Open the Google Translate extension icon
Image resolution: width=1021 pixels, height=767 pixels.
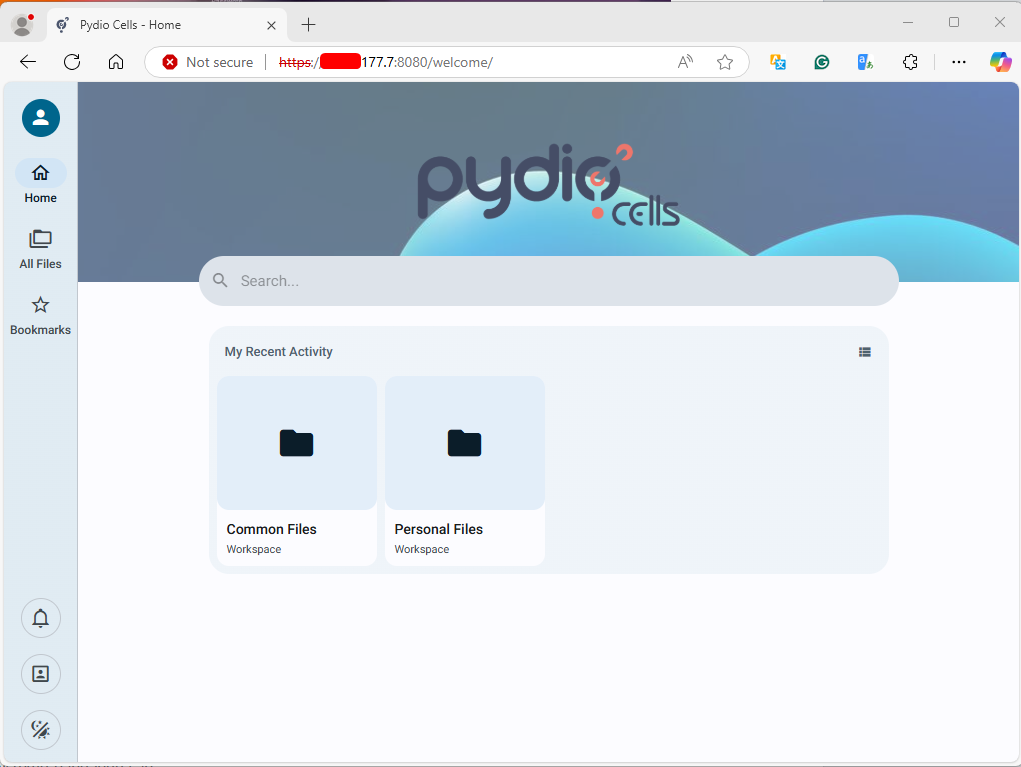tap(865, 62)
